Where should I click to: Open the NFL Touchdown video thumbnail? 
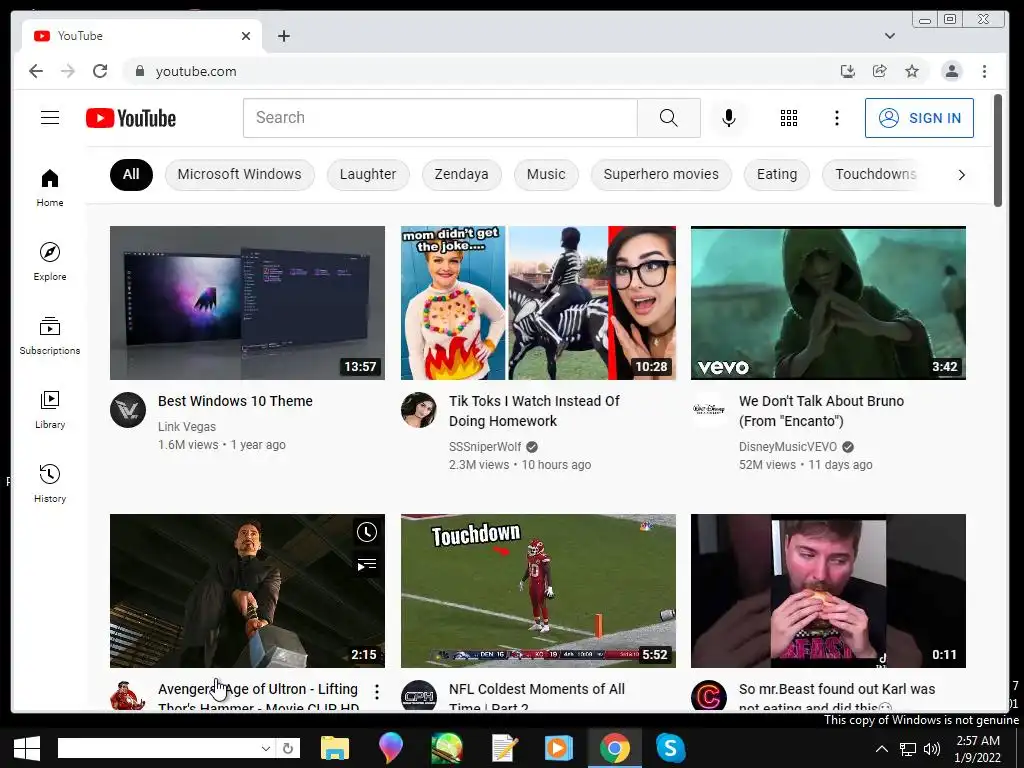(538, 591)
